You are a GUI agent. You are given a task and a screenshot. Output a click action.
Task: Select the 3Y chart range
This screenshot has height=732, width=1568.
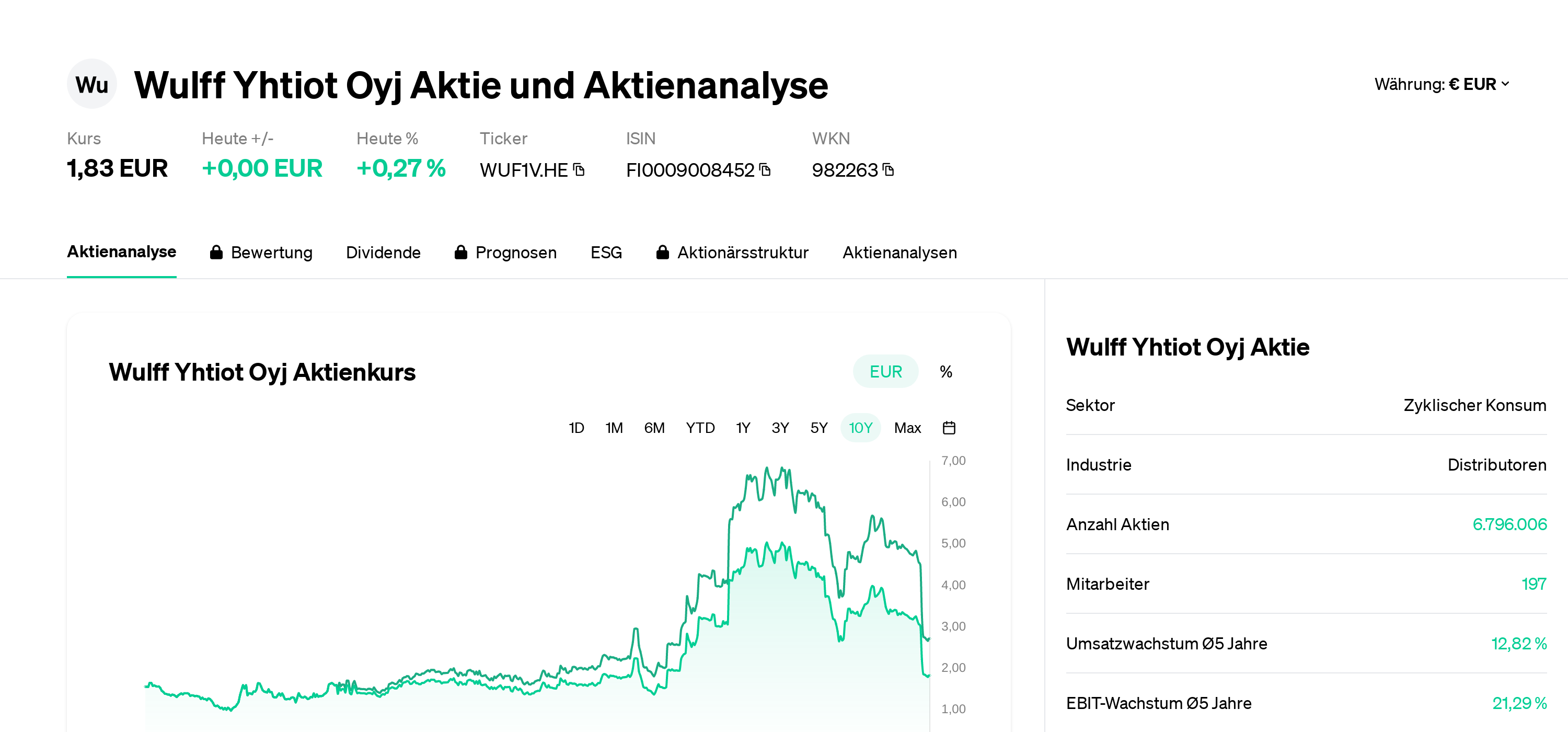click(x=780, y=428)
